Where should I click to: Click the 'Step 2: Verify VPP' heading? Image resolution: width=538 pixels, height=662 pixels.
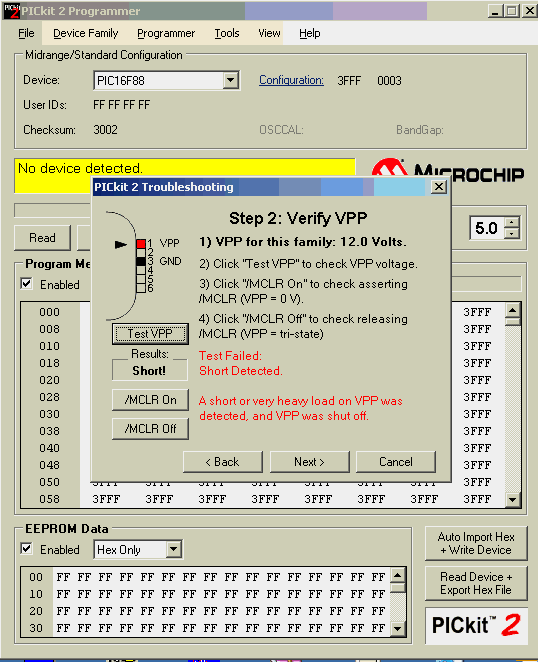click(x=298, y=218)
